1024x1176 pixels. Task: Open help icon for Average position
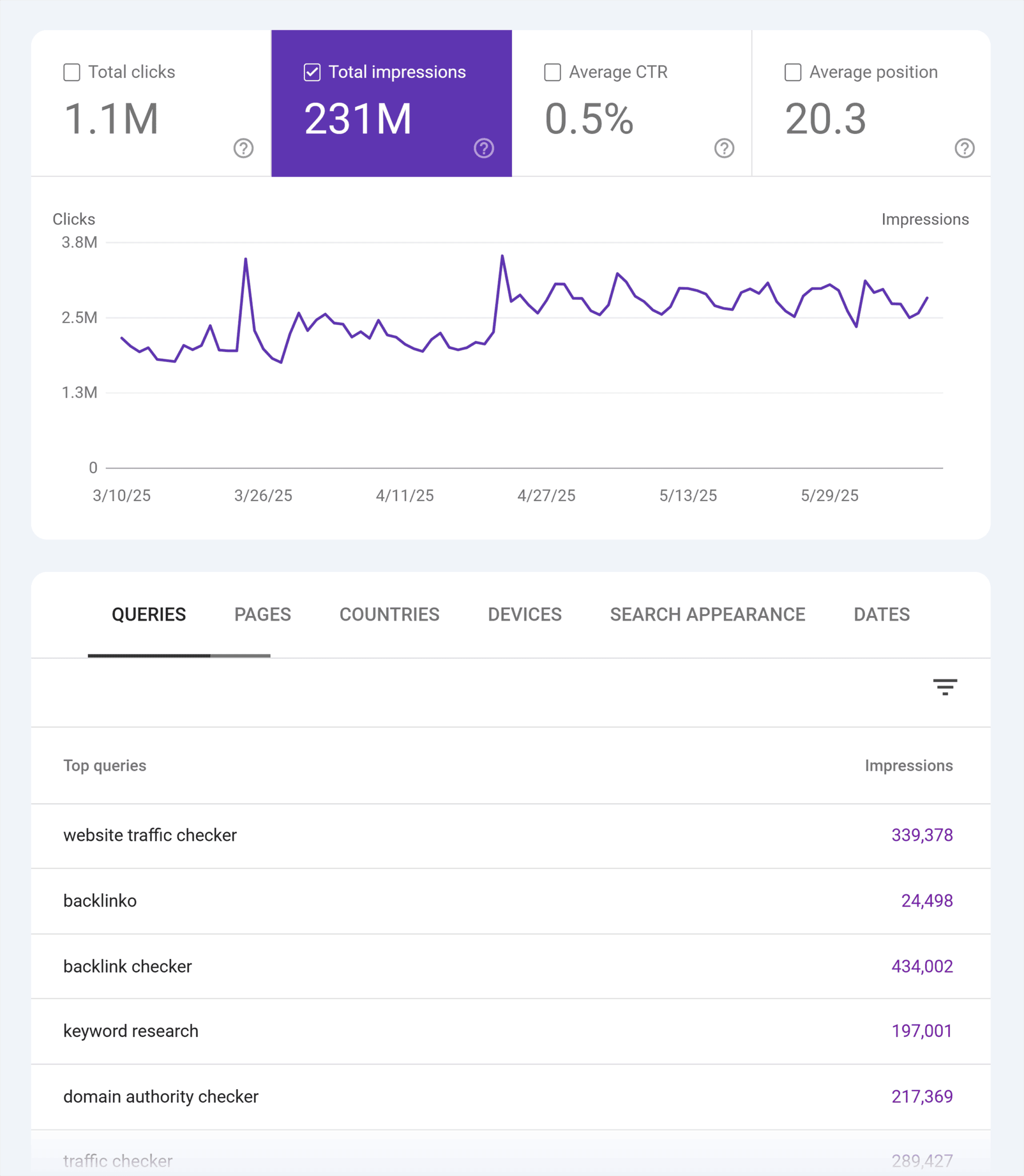click(x=965, y=149)
